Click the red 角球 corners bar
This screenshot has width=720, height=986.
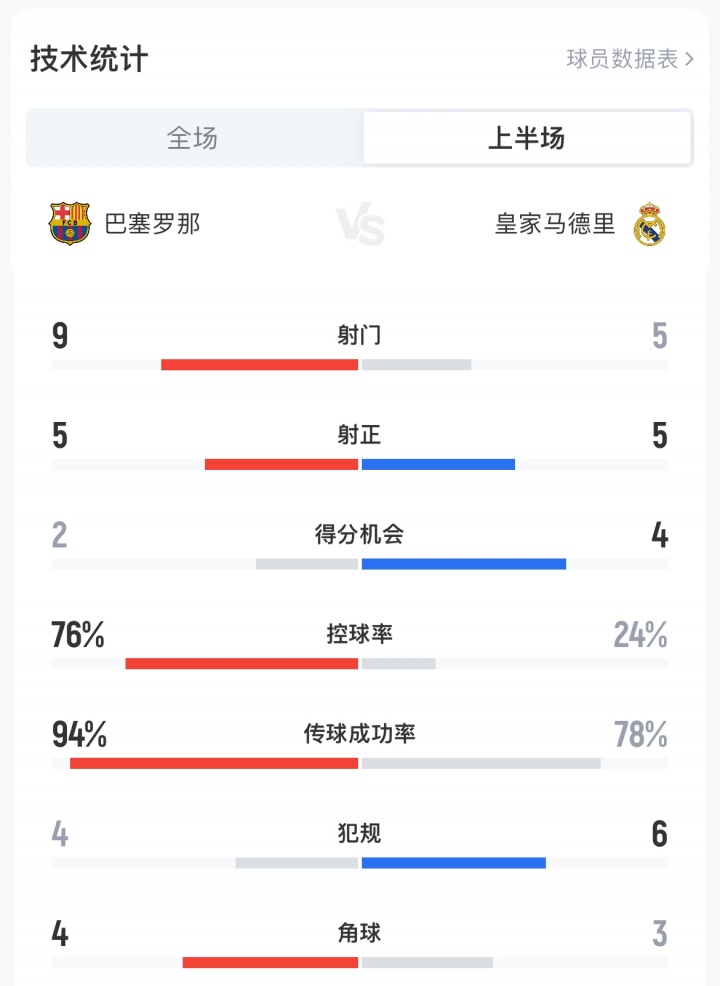coord(270,962)
